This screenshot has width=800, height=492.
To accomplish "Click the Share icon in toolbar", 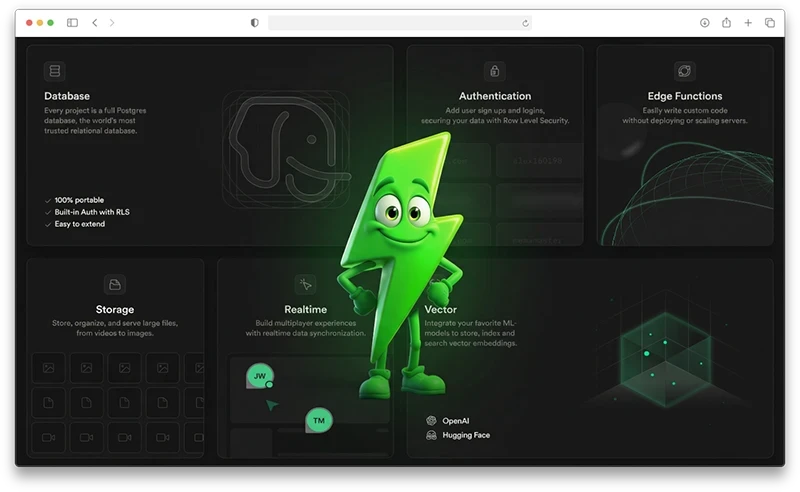I will tap(727, 23).
